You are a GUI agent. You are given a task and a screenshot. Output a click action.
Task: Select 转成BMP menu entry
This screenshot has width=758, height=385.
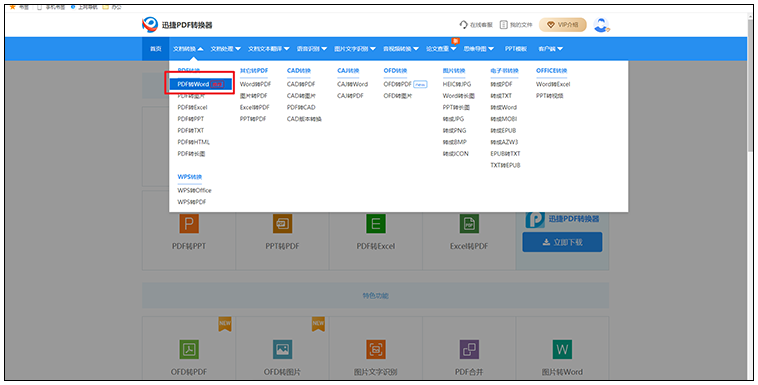pos(454,142)
